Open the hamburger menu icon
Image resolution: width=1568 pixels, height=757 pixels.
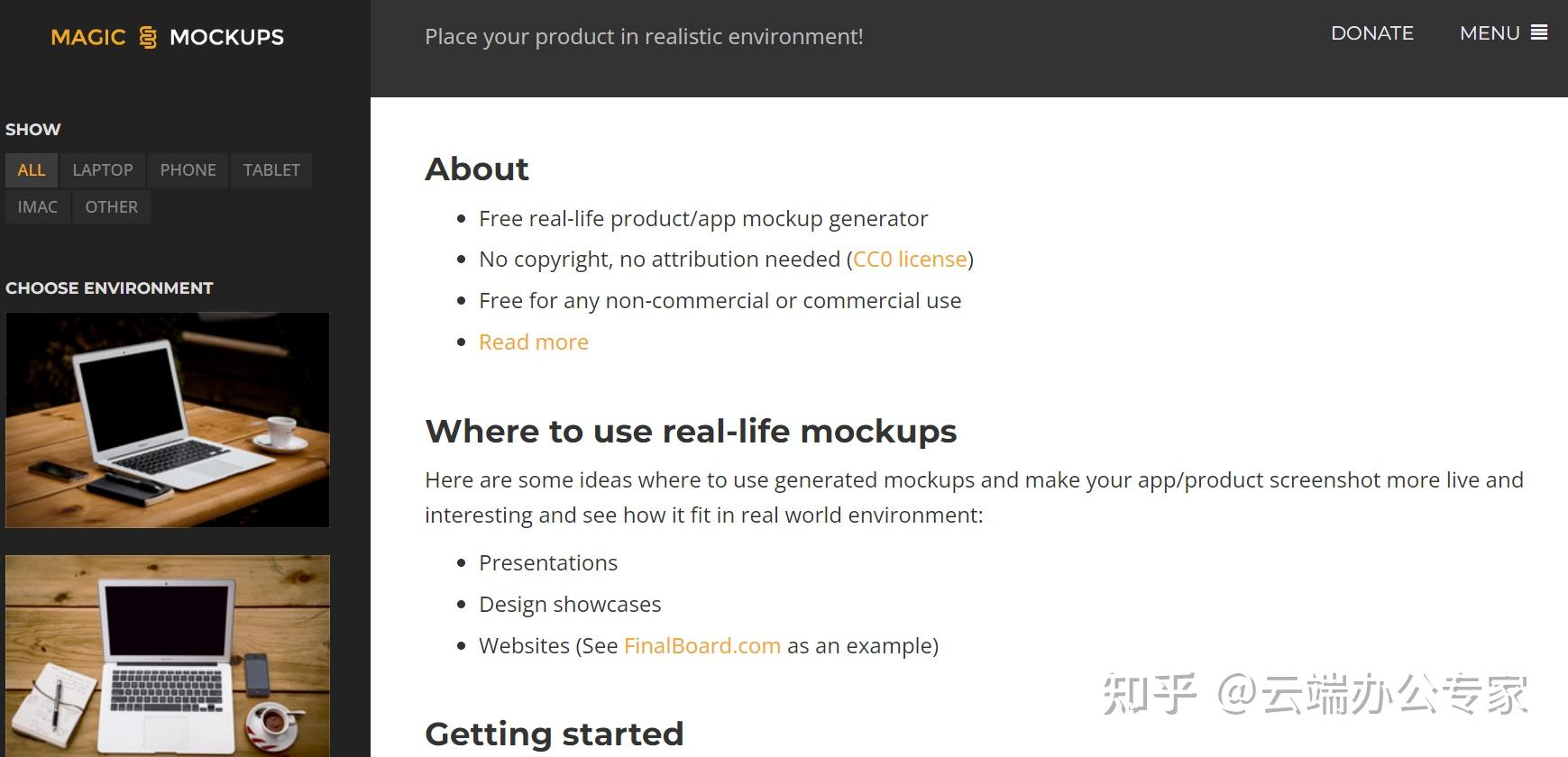[1539, 32]
